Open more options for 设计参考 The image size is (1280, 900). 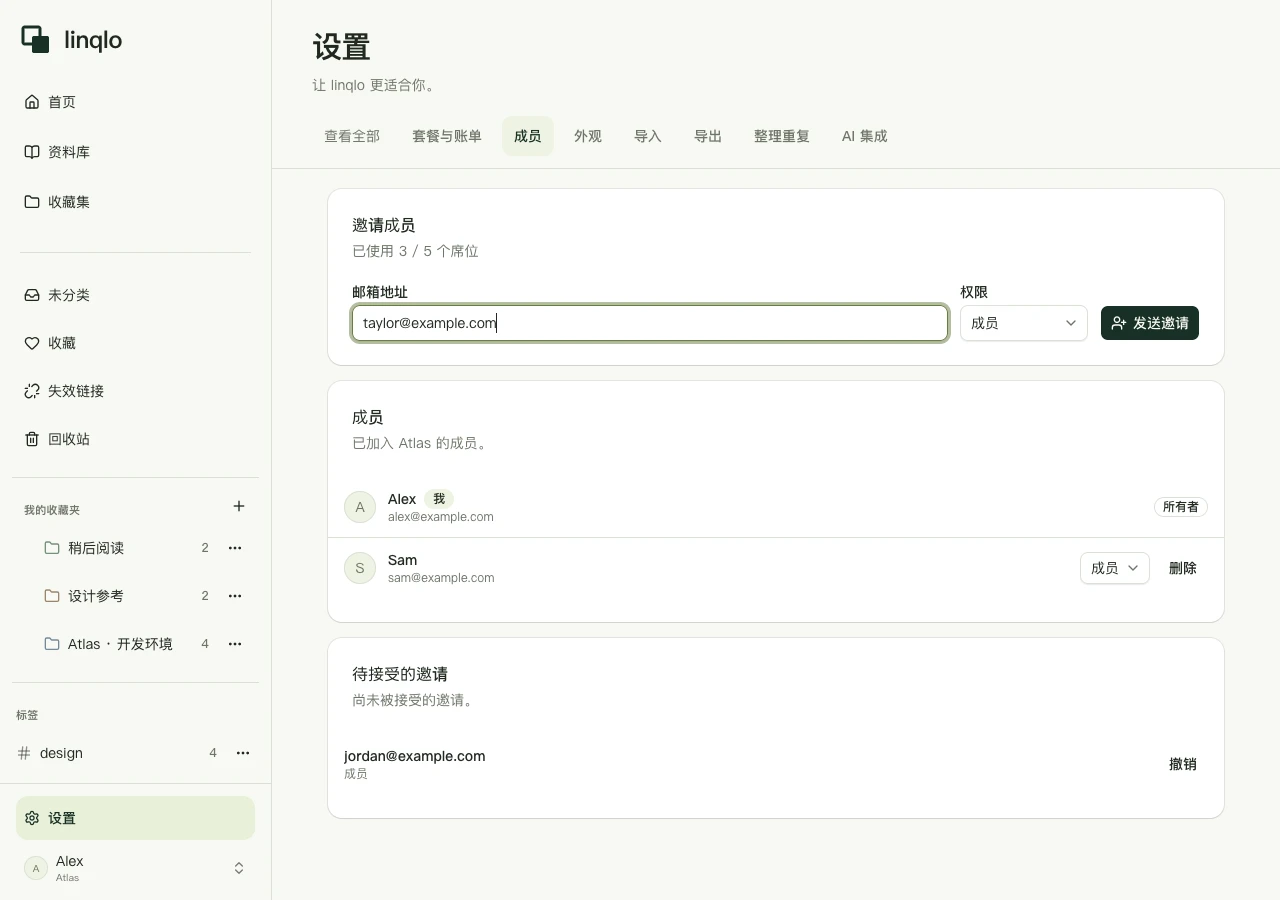[235, 596]
